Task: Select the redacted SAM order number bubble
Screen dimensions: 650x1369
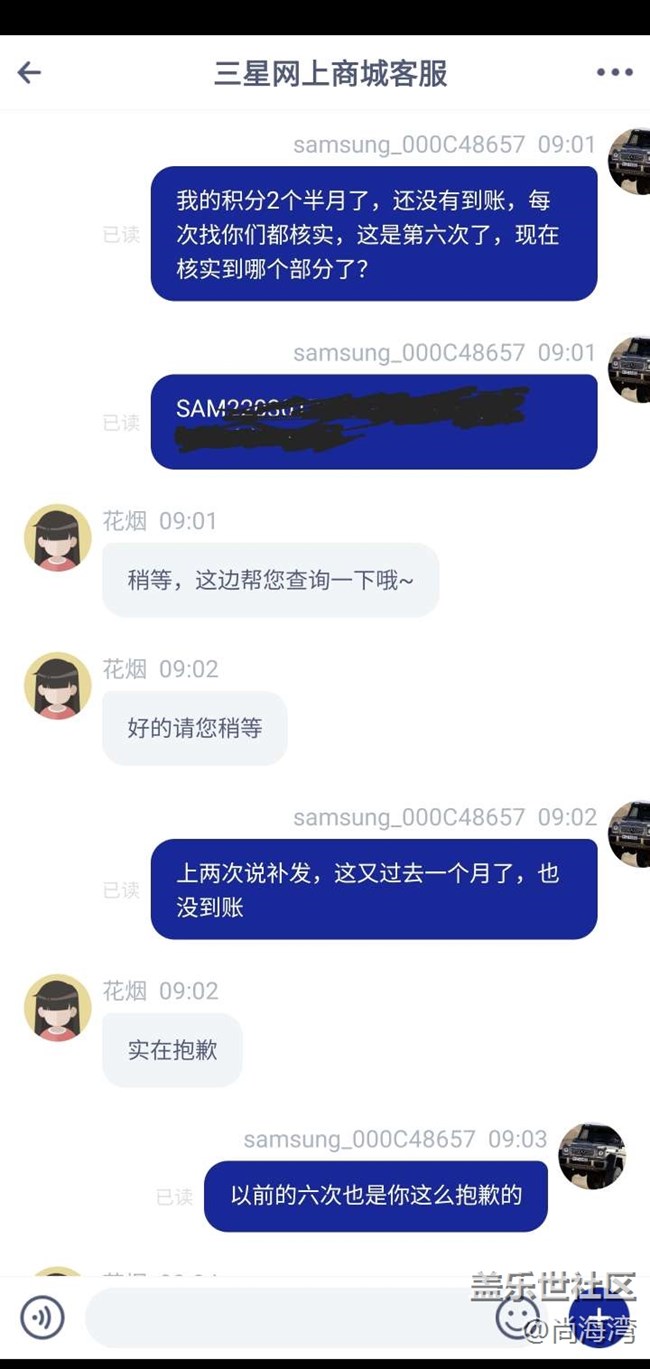Action: (x=374, y=421)
